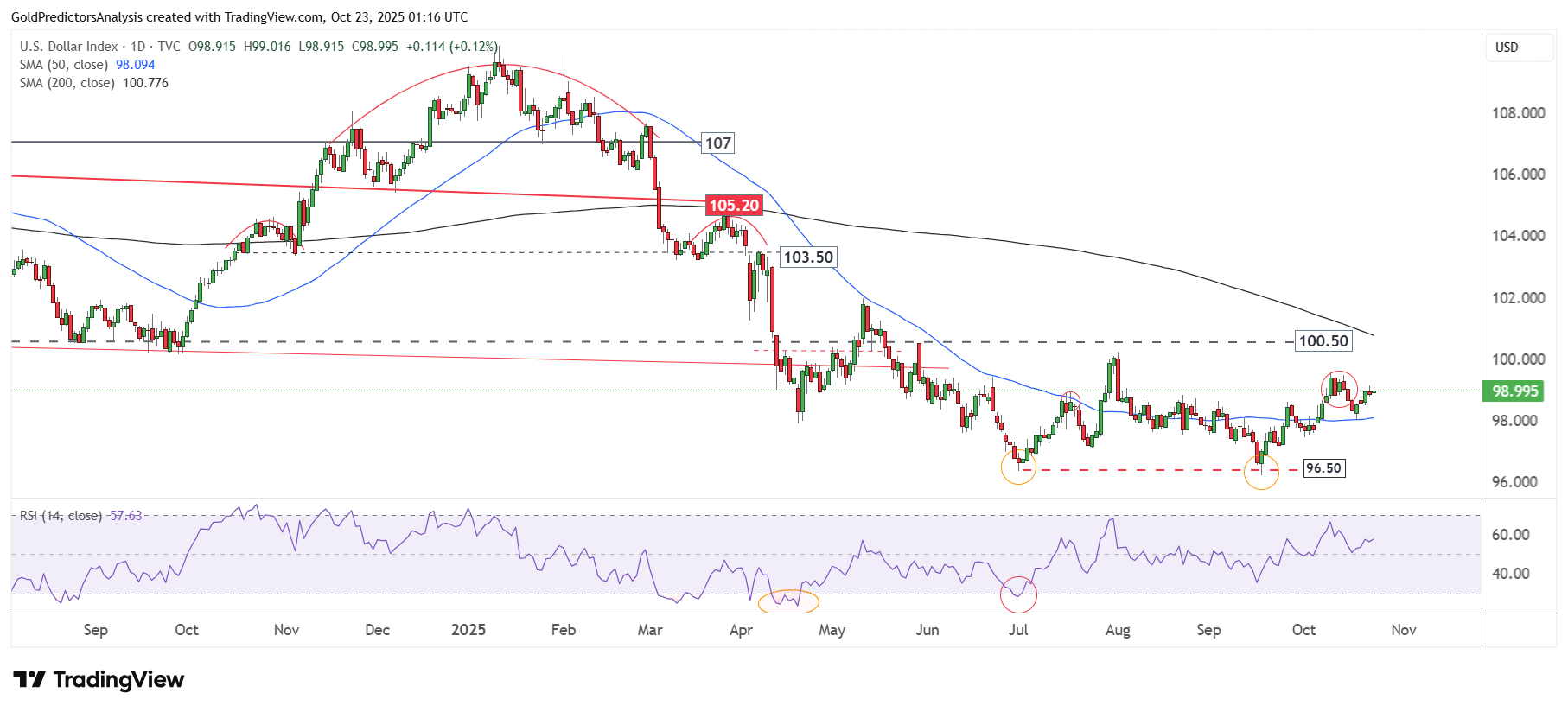Screen dimensions: 1568x712
Task: Click the SMA (200, close) indicator legend
Action: click(x=67, y=83)
